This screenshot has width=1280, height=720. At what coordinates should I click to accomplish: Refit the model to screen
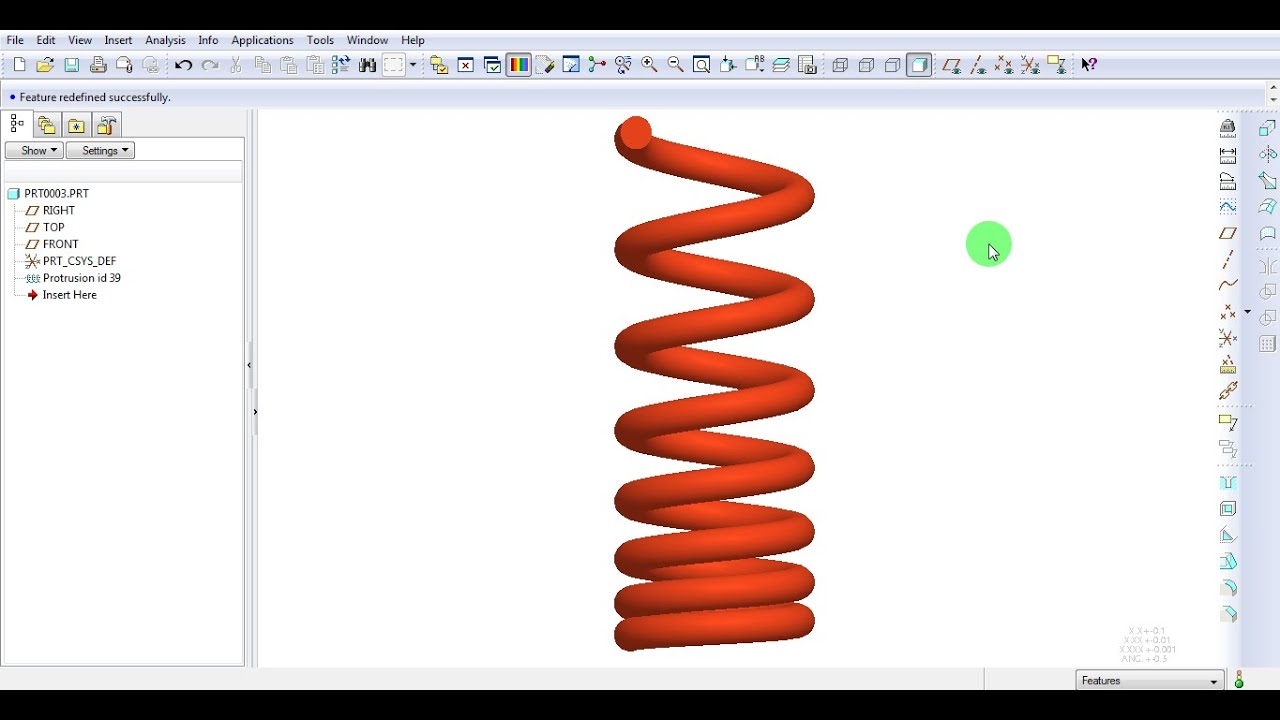pyautogui.click(x=702, y=65)
